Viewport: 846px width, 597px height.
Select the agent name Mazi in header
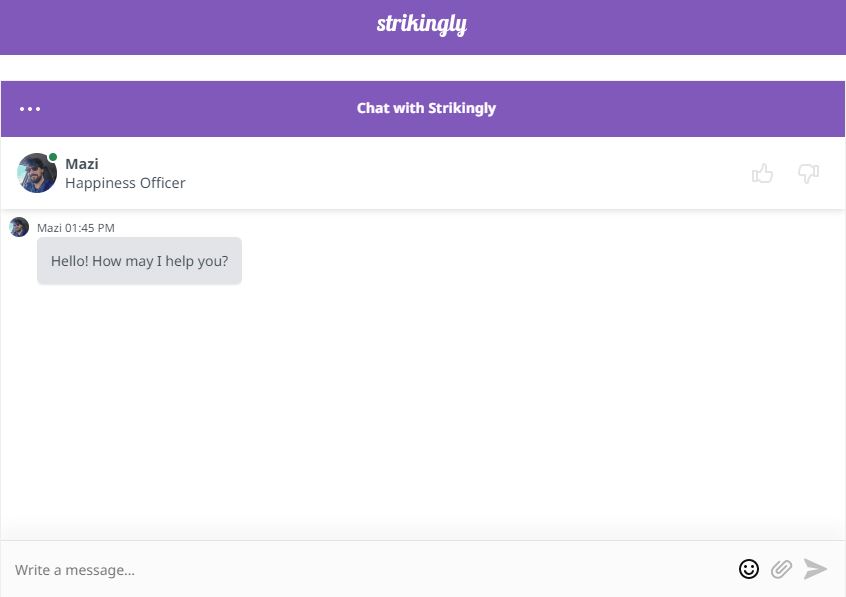[82, 164]
